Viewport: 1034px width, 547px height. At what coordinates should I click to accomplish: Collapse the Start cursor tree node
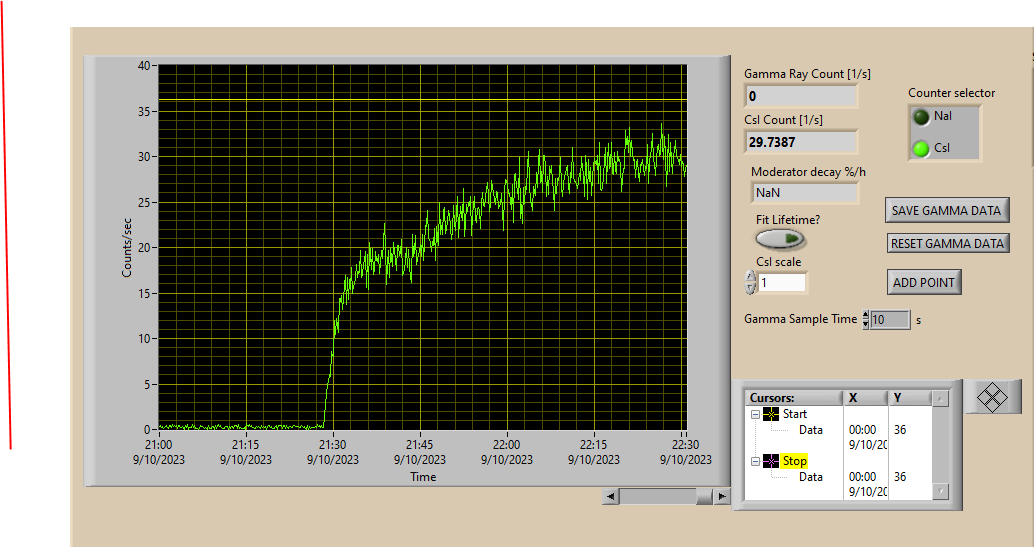tap(754, 414)
